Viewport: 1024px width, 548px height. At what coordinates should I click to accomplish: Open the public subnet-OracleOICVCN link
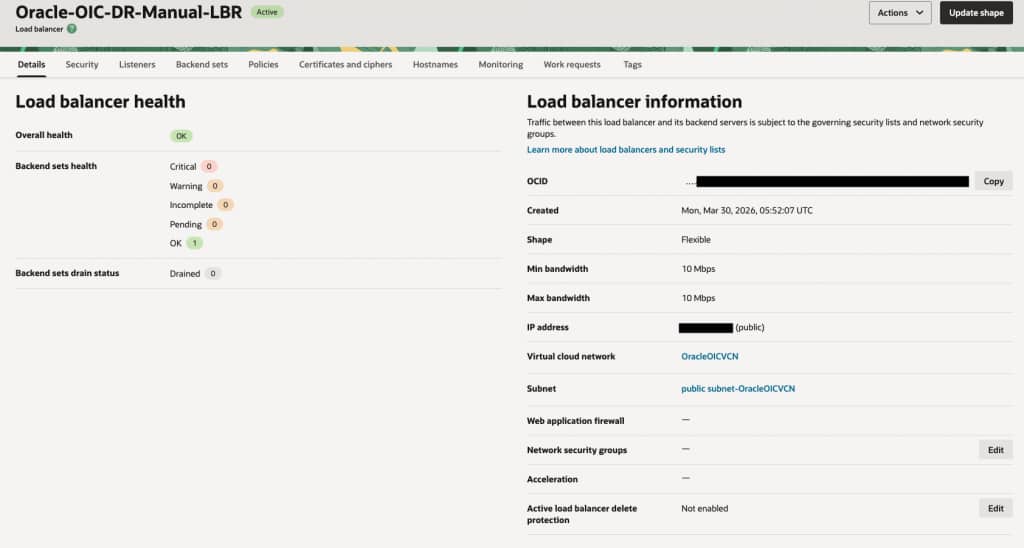(x=738, y=388)
